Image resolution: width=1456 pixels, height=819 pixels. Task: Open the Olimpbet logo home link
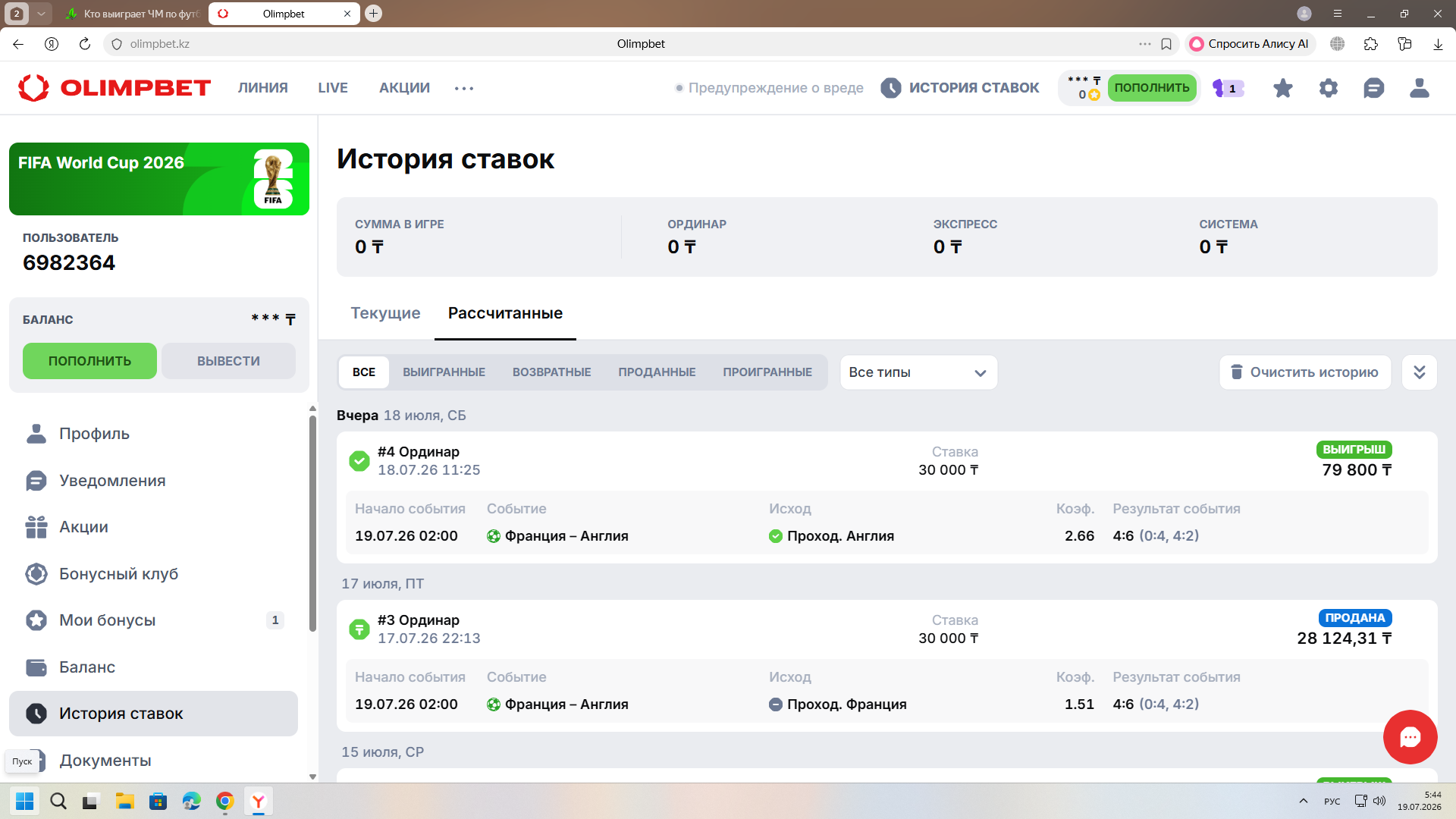tap(115, 88)
